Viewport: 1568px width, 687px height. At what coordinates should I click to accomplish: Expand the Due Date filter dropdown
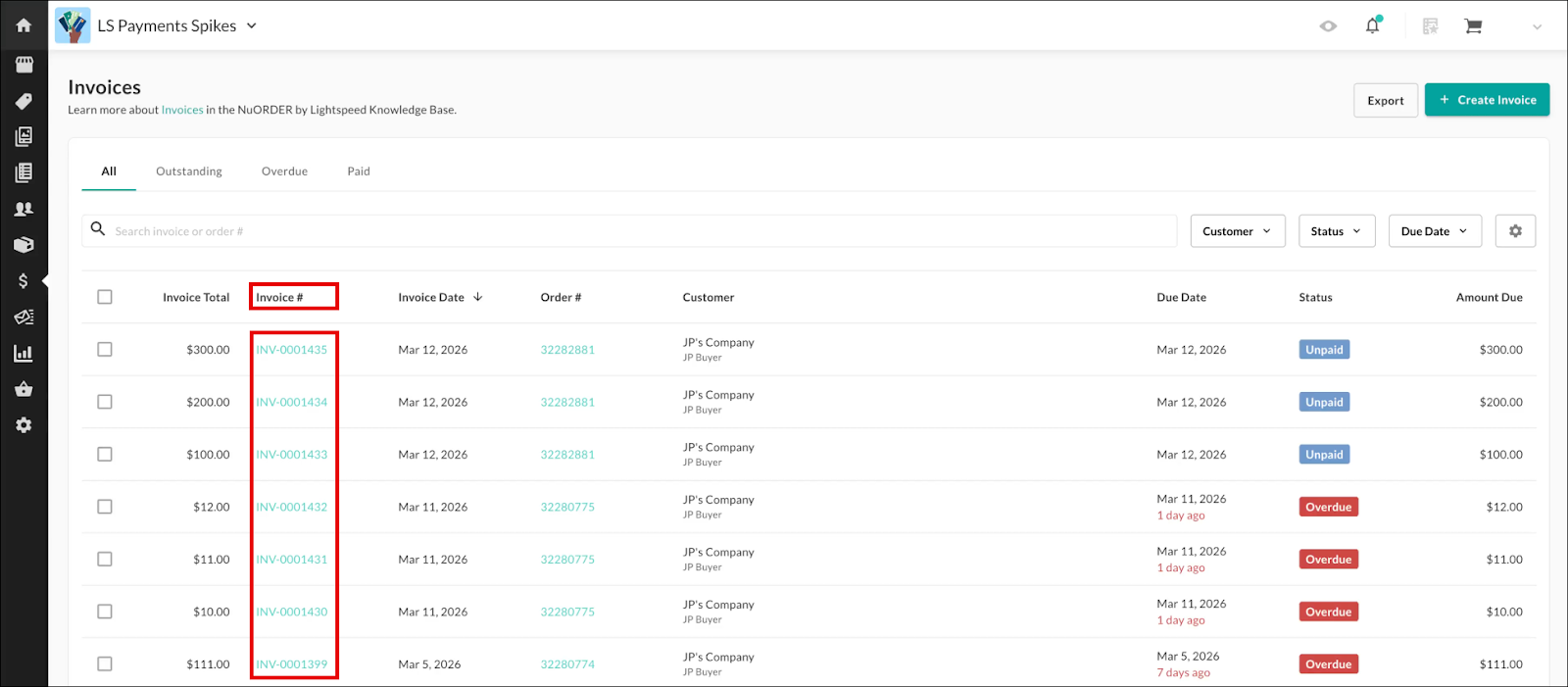click(x=1434, y=231)
